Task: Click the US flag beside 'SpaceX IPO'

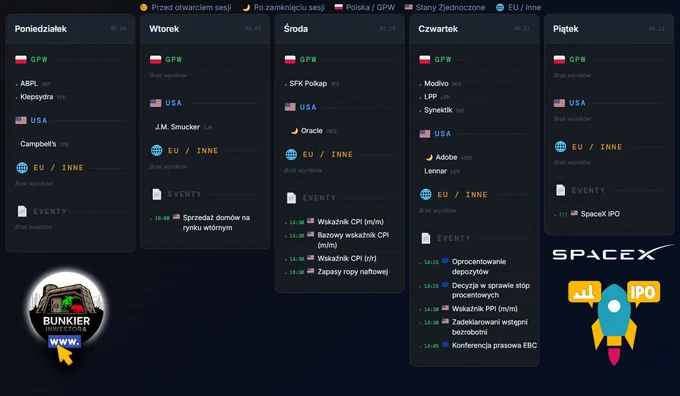Action: point(574,213)
